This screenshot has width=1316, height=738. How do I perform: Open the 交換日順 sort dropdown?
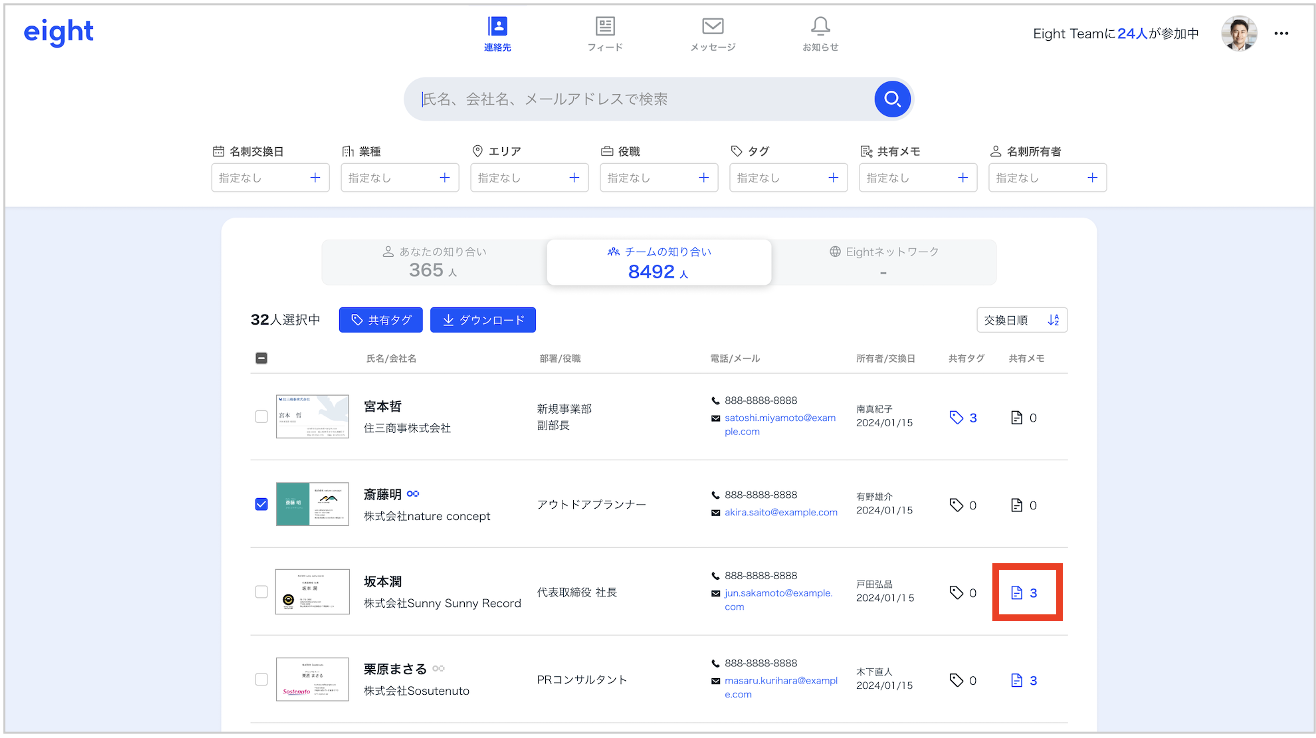pos(1021,320)
